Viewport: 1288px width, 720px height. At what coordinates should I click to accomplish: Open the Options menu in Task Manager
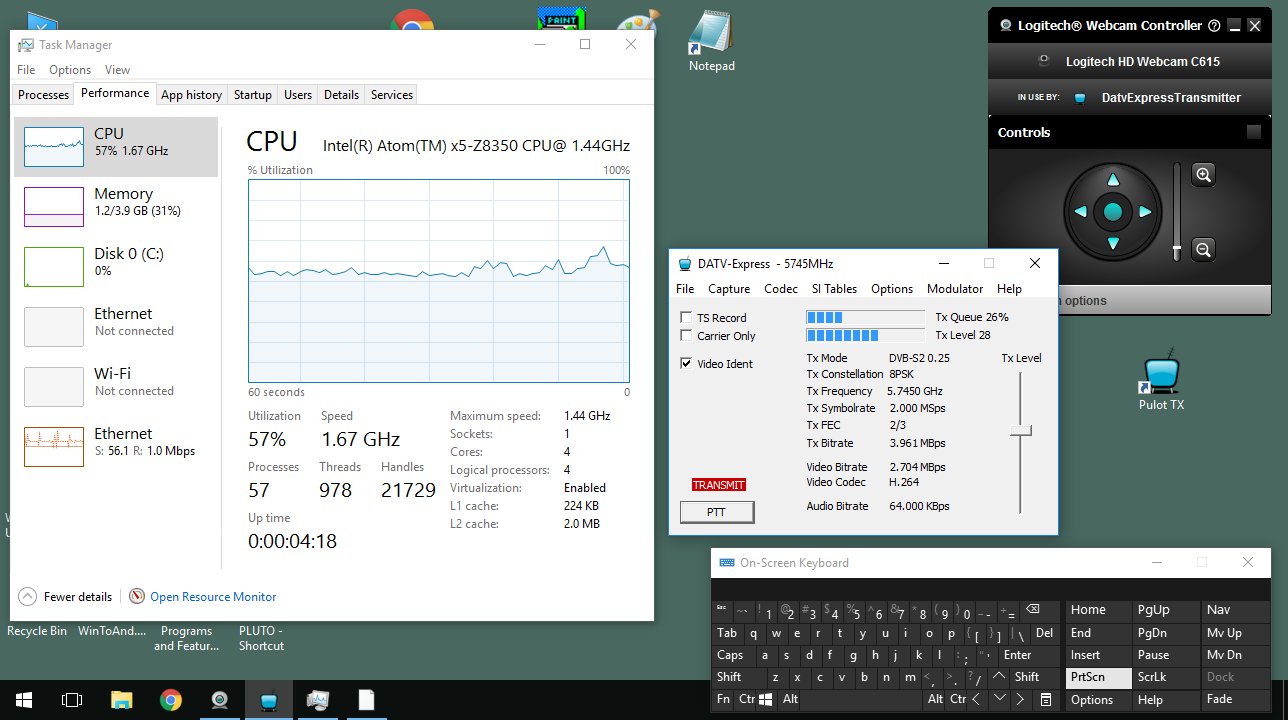tap(70, 70)
